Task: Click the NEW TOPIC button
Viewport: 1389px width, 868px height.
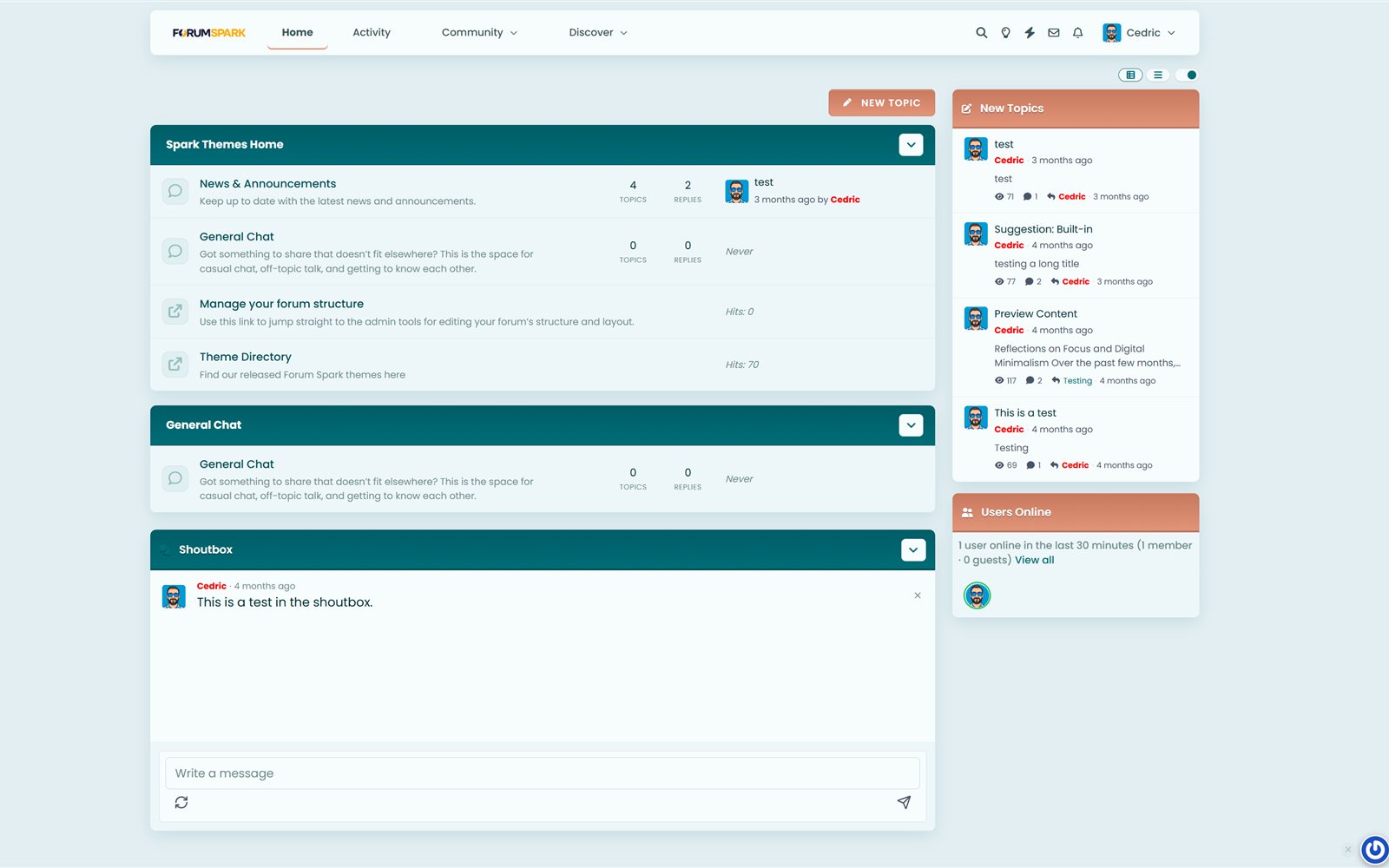Action: tap(881, 102)
